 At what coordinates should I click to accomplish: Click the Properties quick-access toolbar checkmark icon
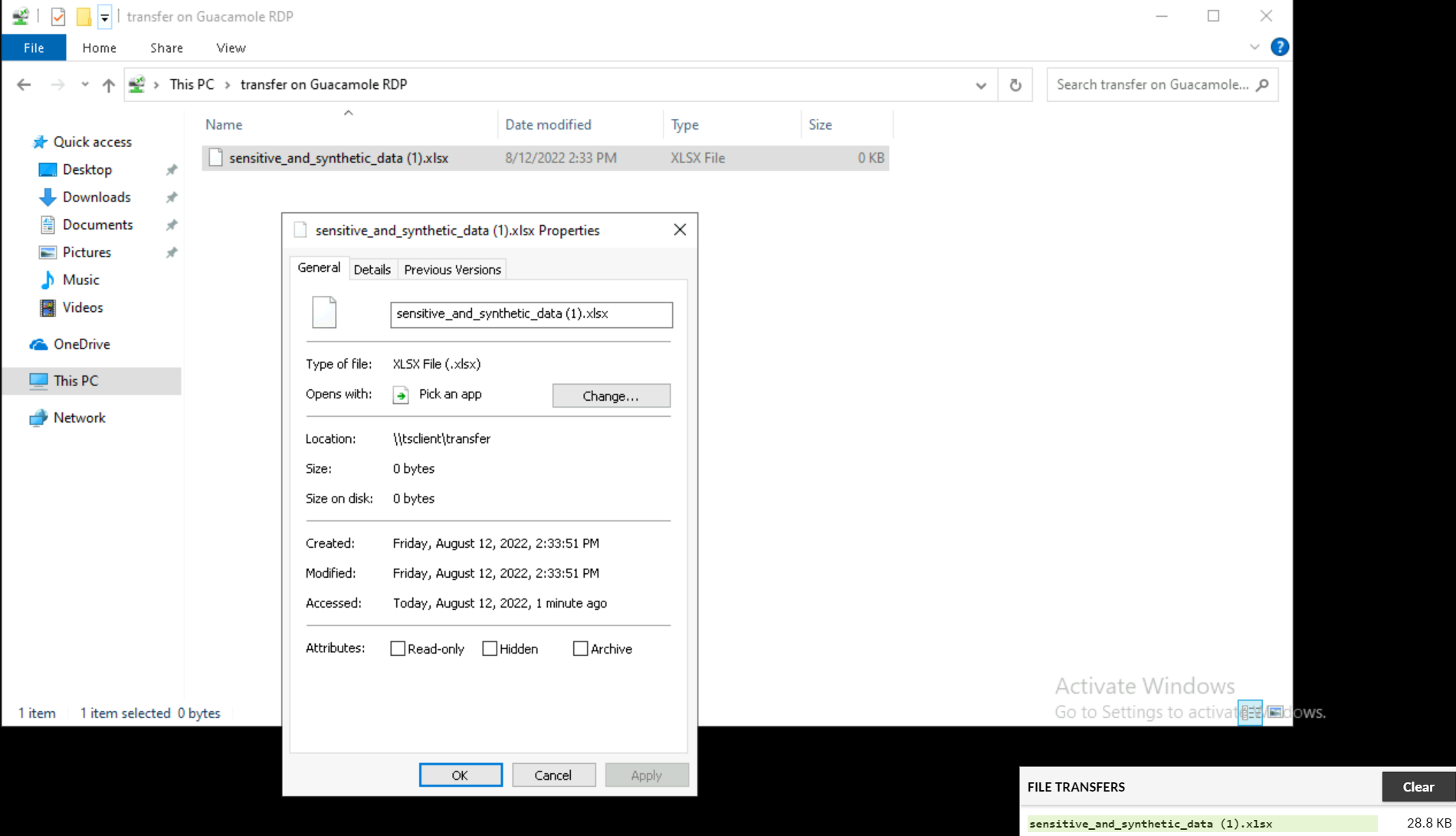tap(57, 16)
